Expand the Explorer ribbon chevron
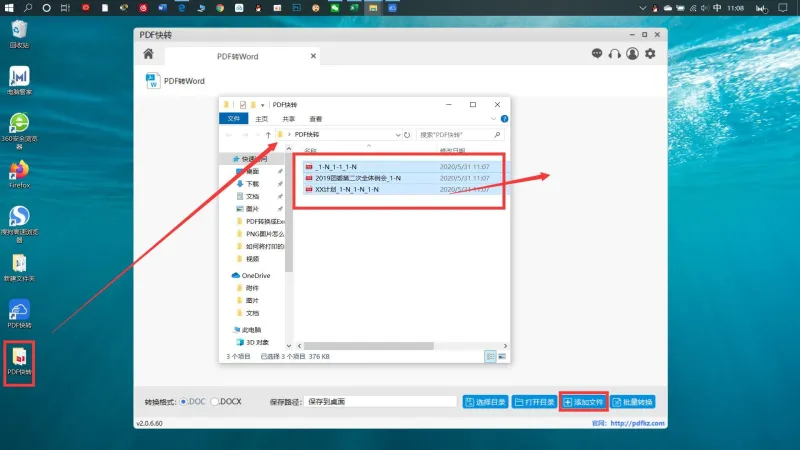The width and height of the screenshot is (800, 450). pyautogui.click(x=493, y=119)
